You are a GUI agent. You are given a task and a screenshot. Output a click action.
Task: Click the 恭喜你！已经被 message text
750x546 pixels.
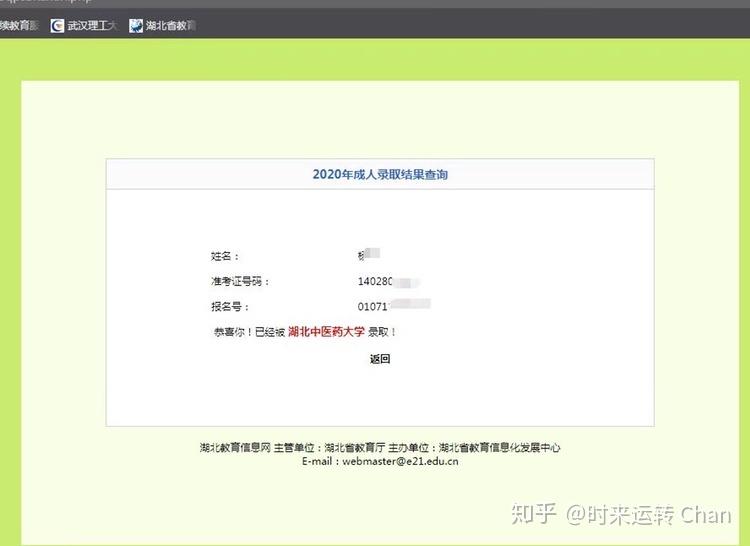[x=249, y=332]
